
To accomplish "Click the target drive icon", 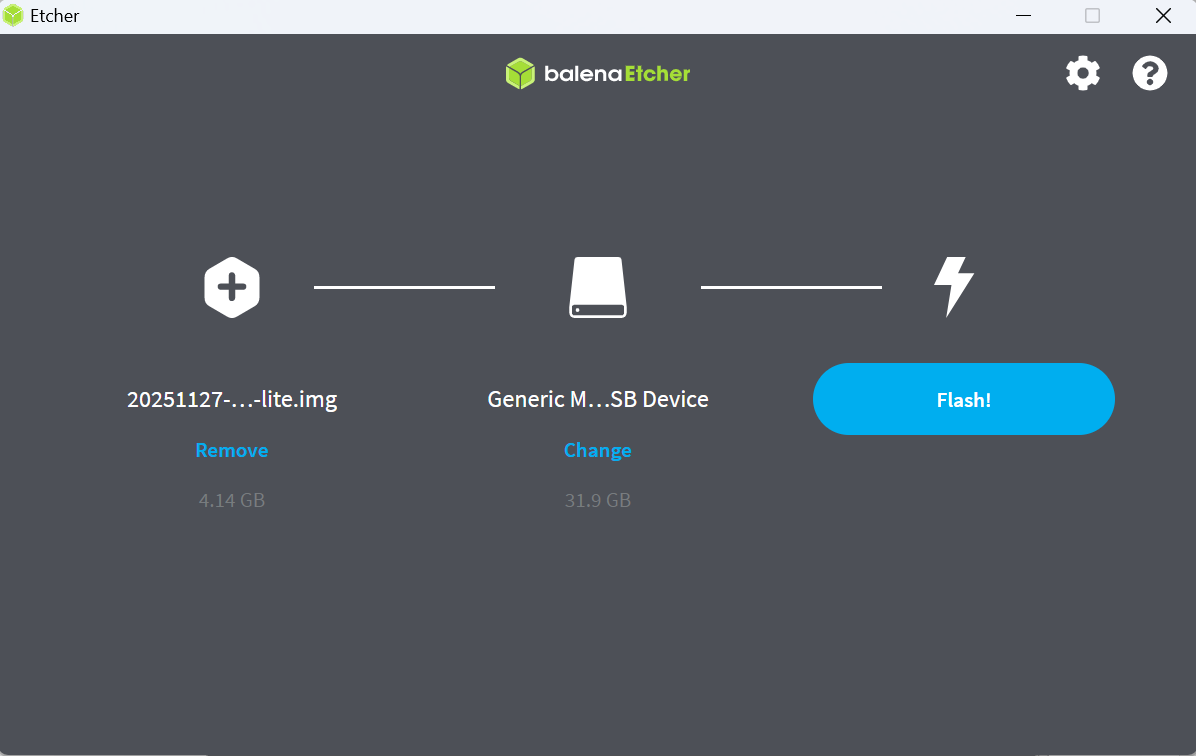I will (x=597, y=287).
